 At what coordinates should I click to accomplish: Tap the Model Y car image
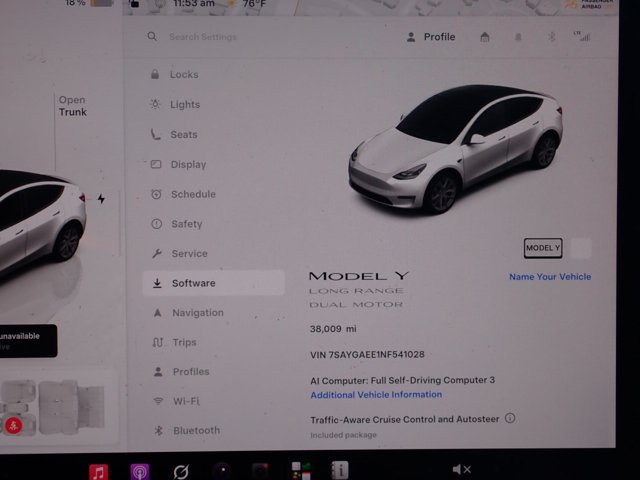click(456, 149)
